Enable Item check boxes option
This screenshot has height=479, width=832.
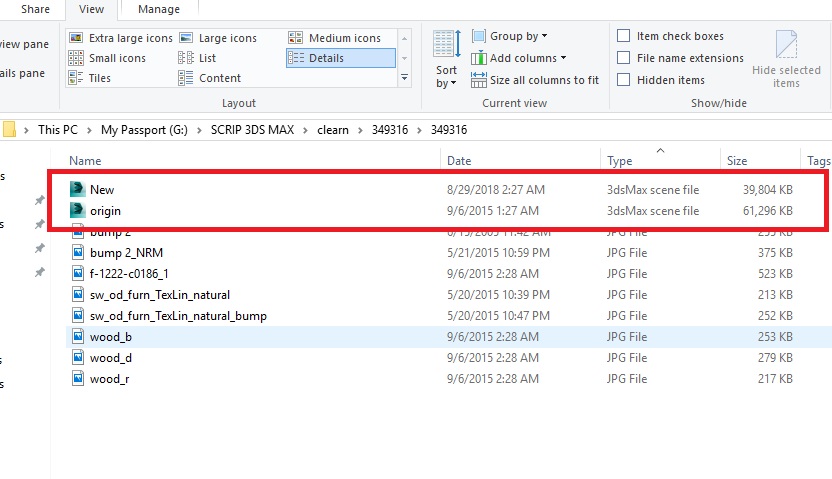coord(624,37)
